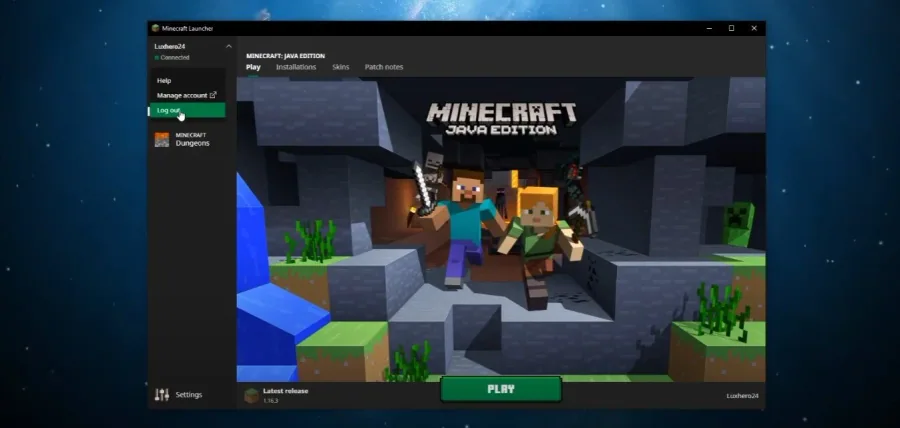Screen dimensions: 900x428
Task: Switch to the Skins tab
Action: pyautogui.click(x=340, y=67)
